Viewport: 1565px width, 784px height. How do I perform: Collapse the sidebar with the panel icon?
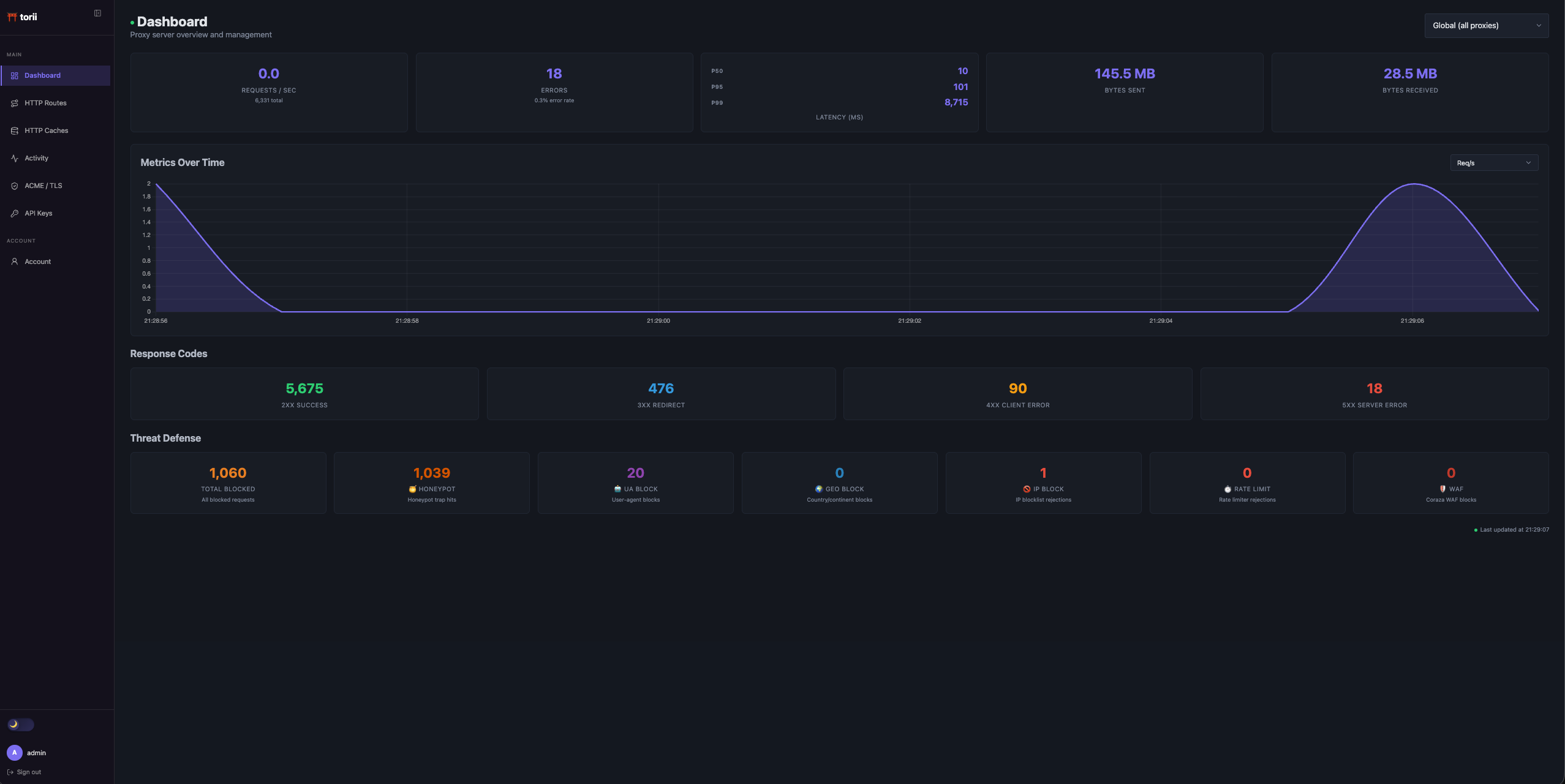[97, 13]
